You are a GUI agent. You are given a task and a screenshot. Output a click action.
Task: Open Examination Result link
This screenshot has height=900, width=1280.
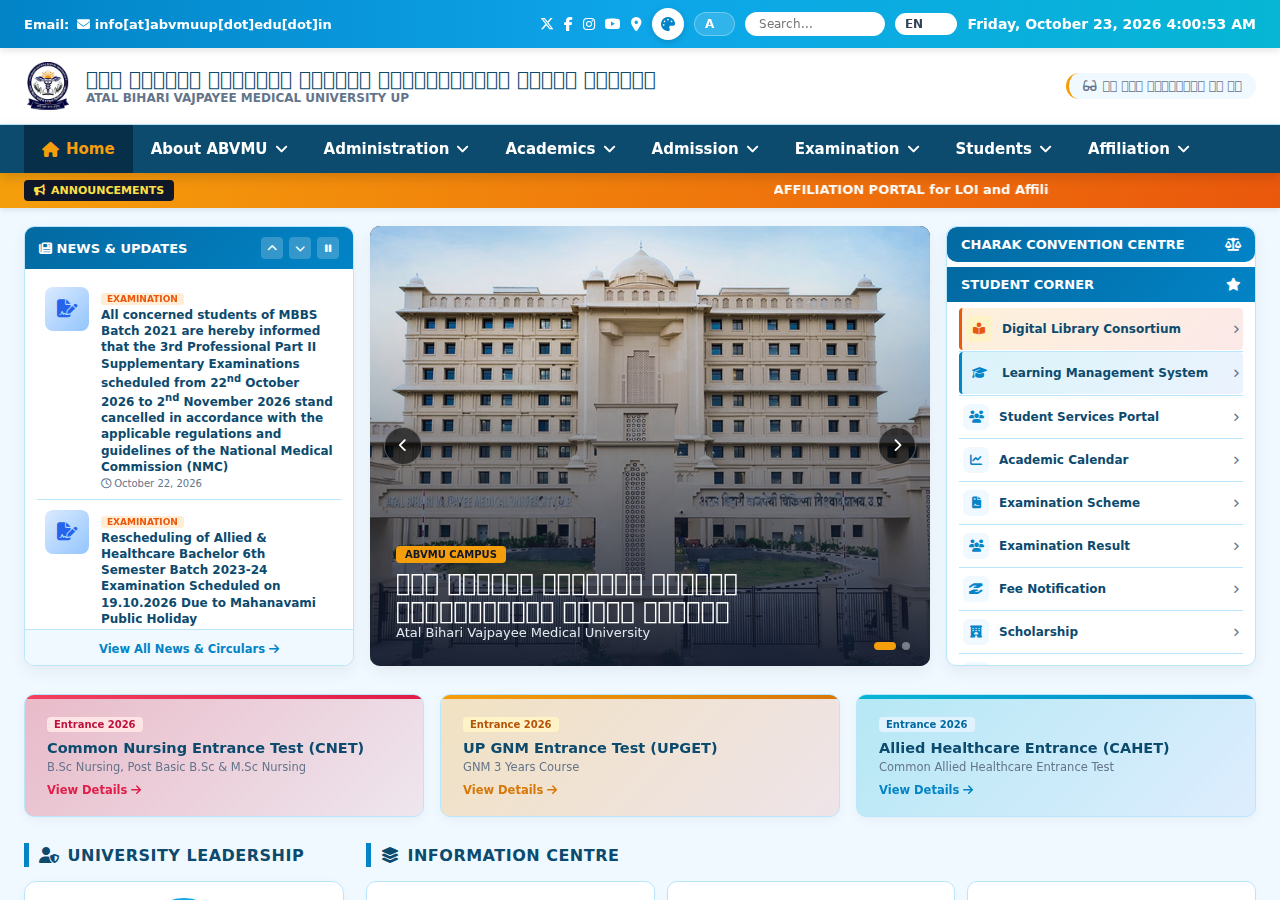click(1101, 546)
